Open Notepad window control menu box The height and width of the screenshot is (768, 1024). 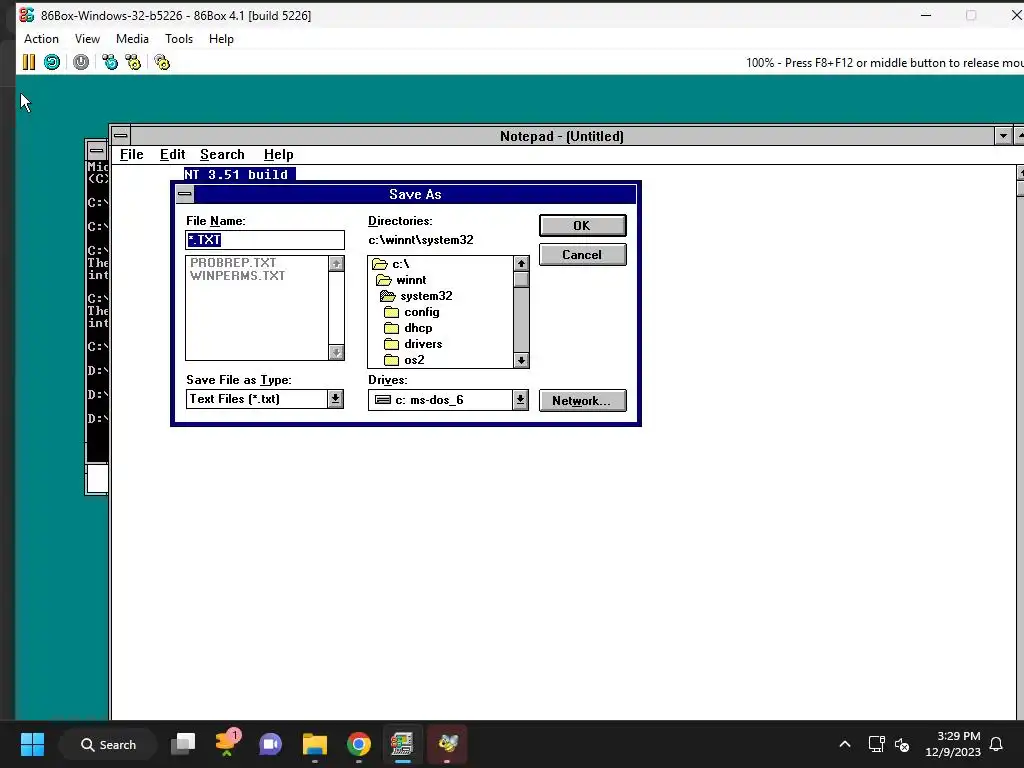pos(121,136)
